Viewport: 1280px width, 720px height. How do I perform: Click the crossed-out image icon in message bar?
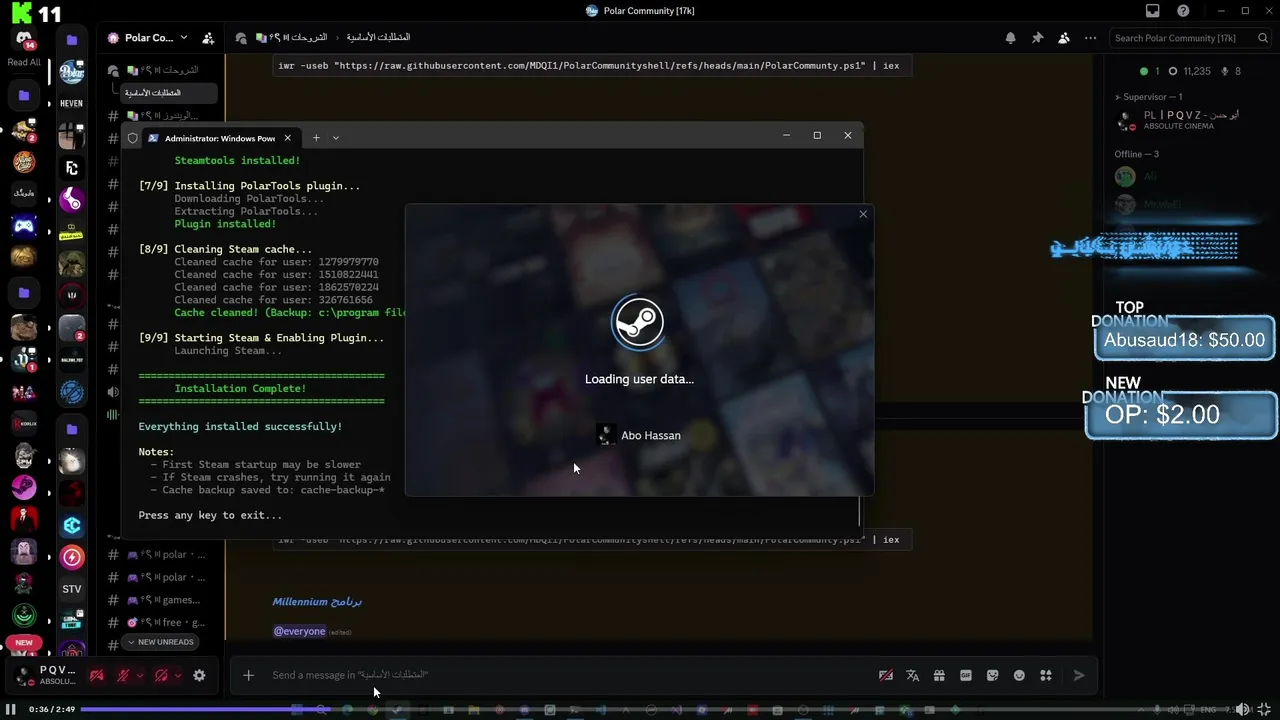coord(885,675)
